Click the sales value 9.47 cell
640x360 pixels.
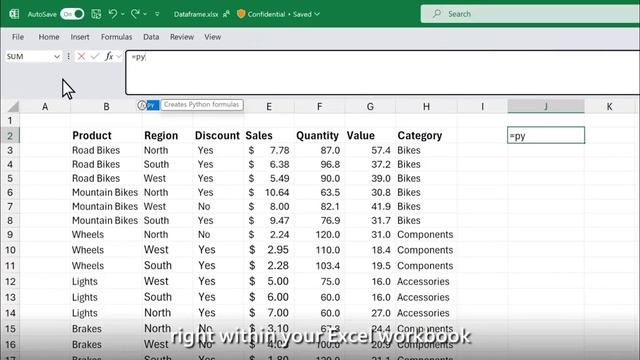click(x=269, y=220)
